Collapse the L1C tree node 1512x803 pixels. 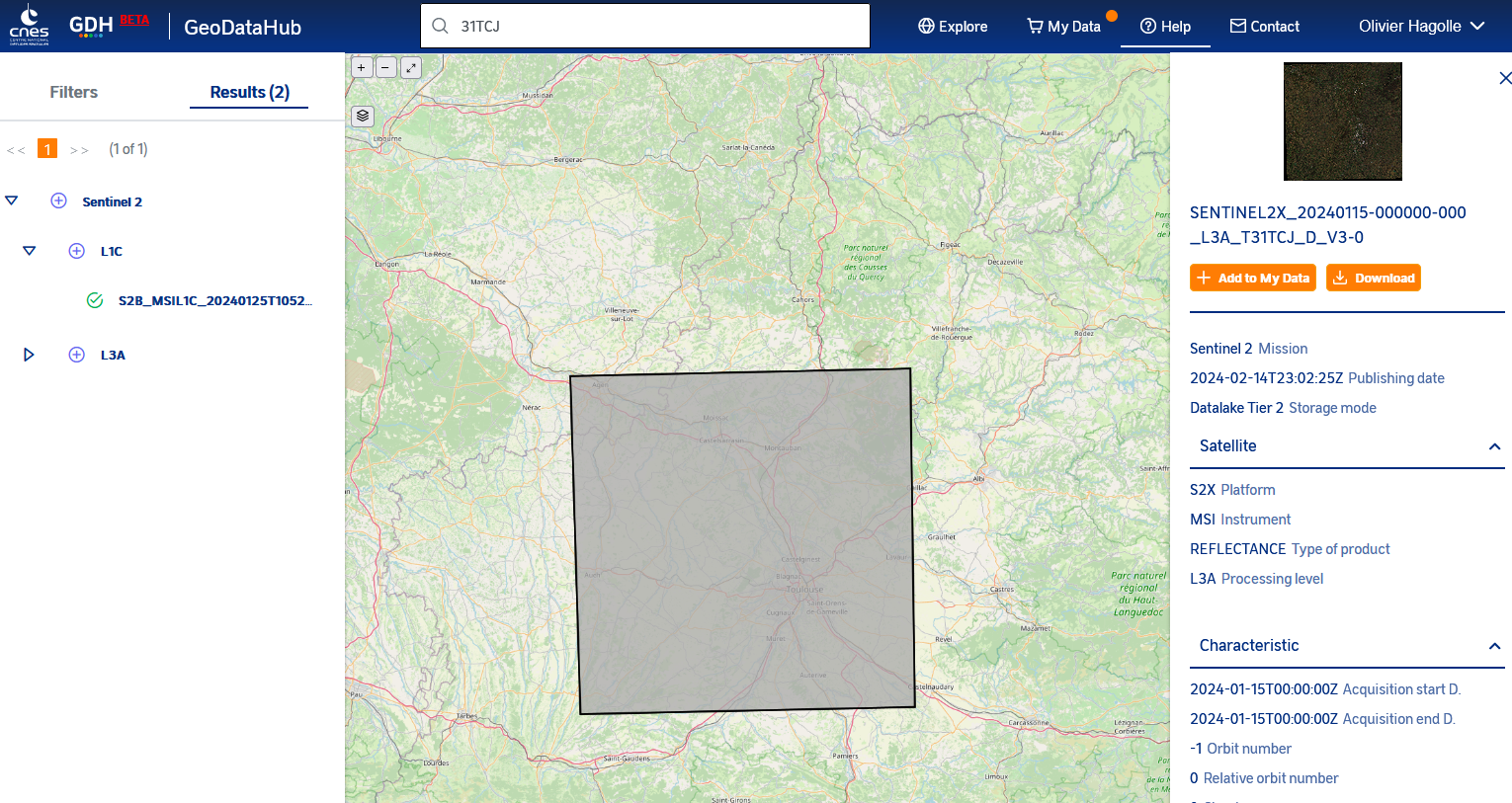(x=30, y=251)
